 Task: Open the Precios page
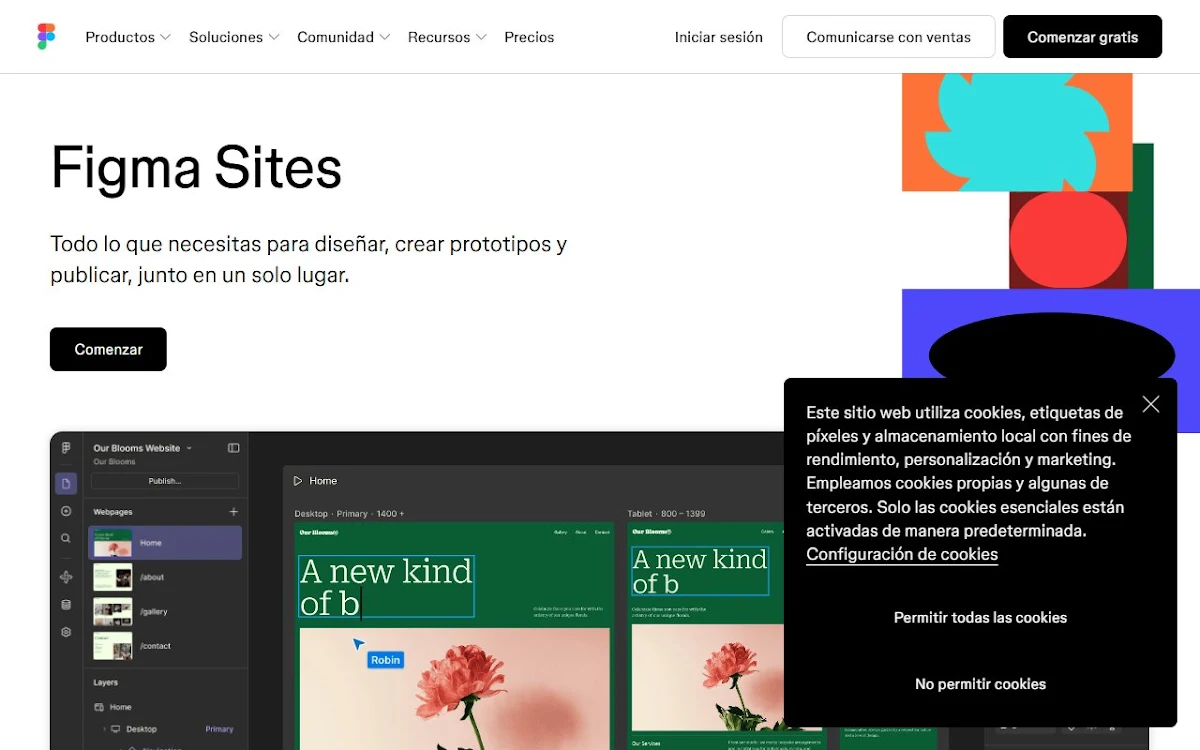click(x=529, y=37)
